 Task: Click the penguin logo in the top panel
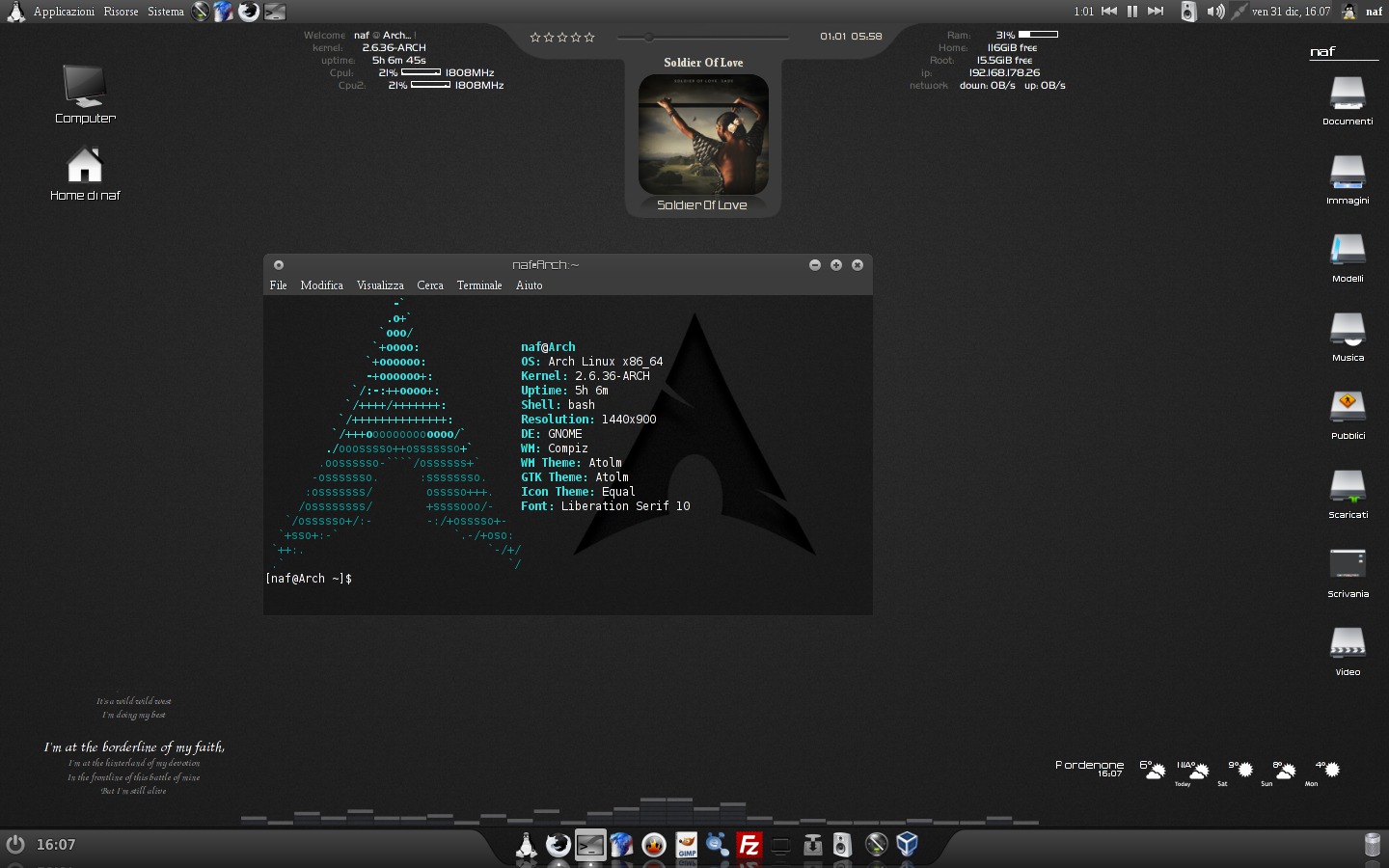click(x=15, y=12)
